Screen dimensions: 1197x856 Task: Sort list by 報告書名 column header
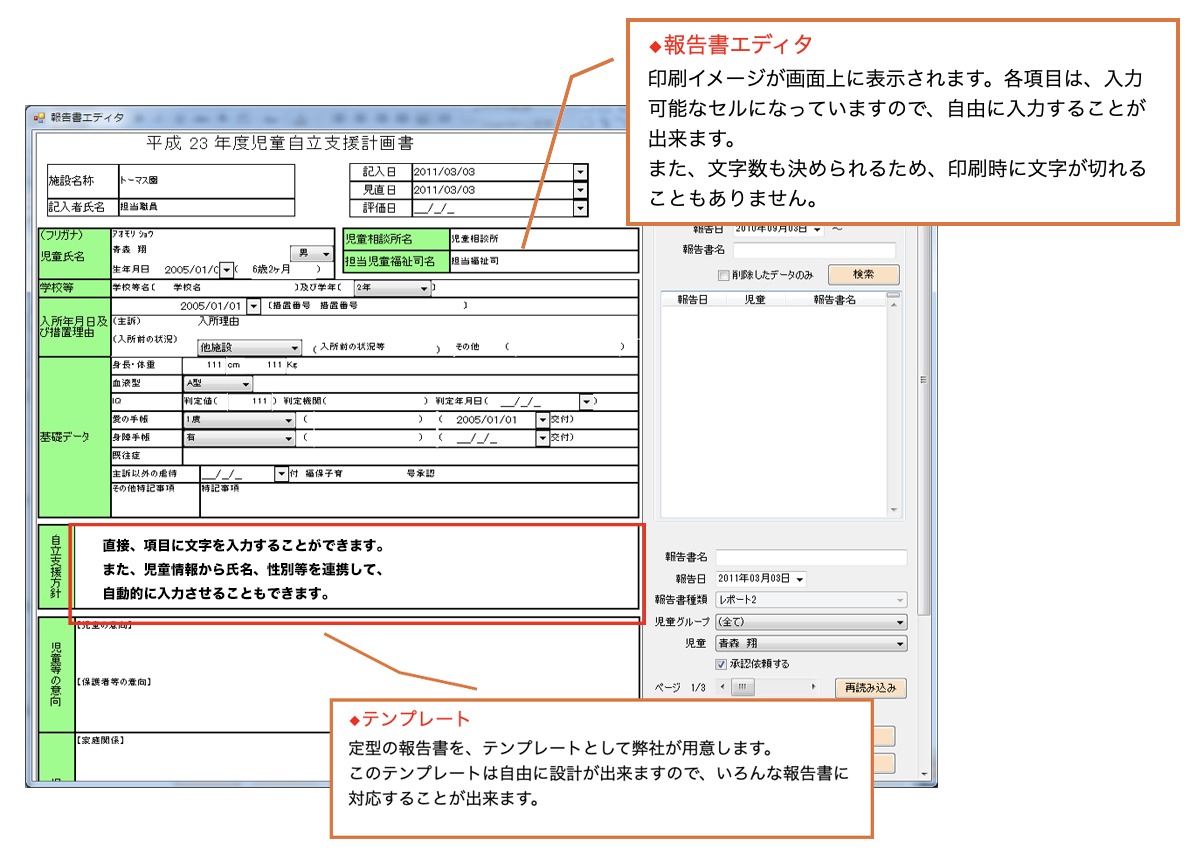tap(834, 300)
